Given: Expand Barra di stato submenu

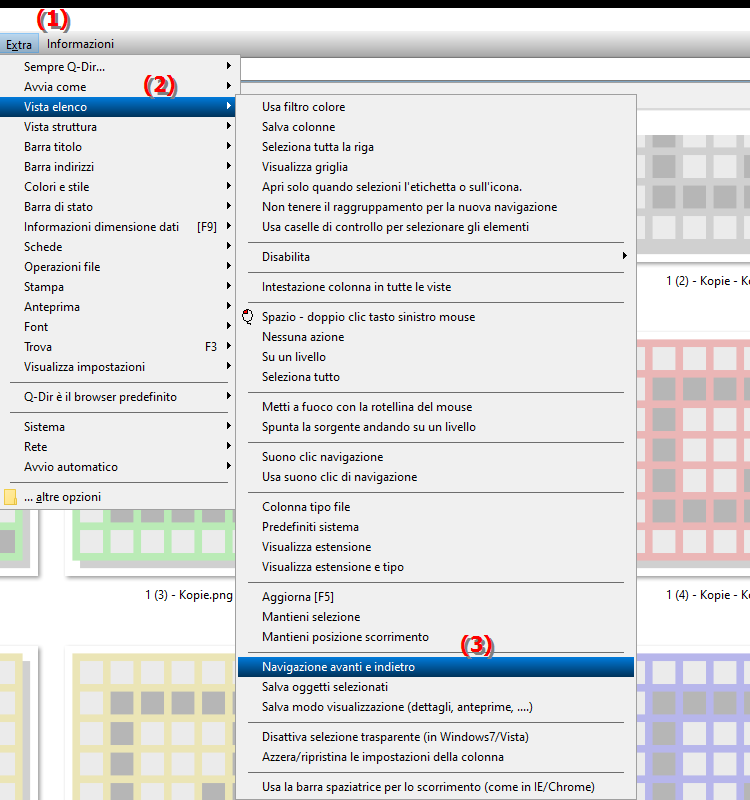Looking at the screenshot, I should point(117,207).
